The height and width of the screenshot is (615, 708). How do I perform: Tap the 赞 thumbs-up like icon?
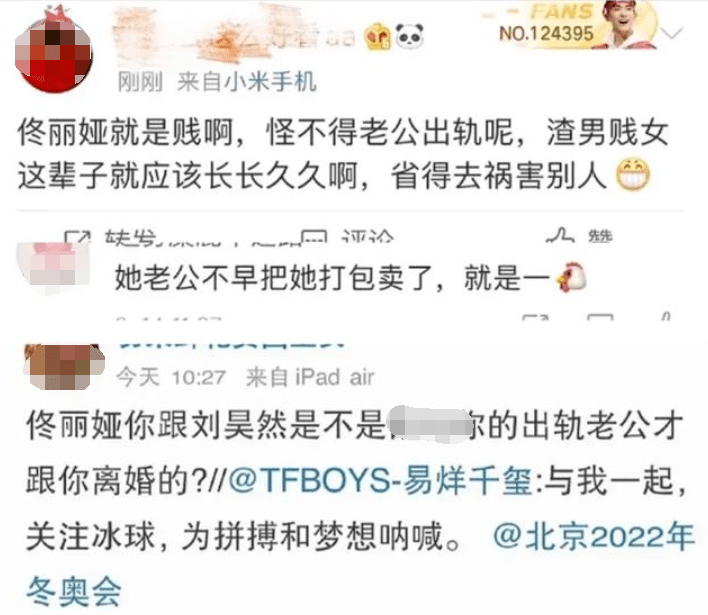pyautogui.click(x=559, y=235)
